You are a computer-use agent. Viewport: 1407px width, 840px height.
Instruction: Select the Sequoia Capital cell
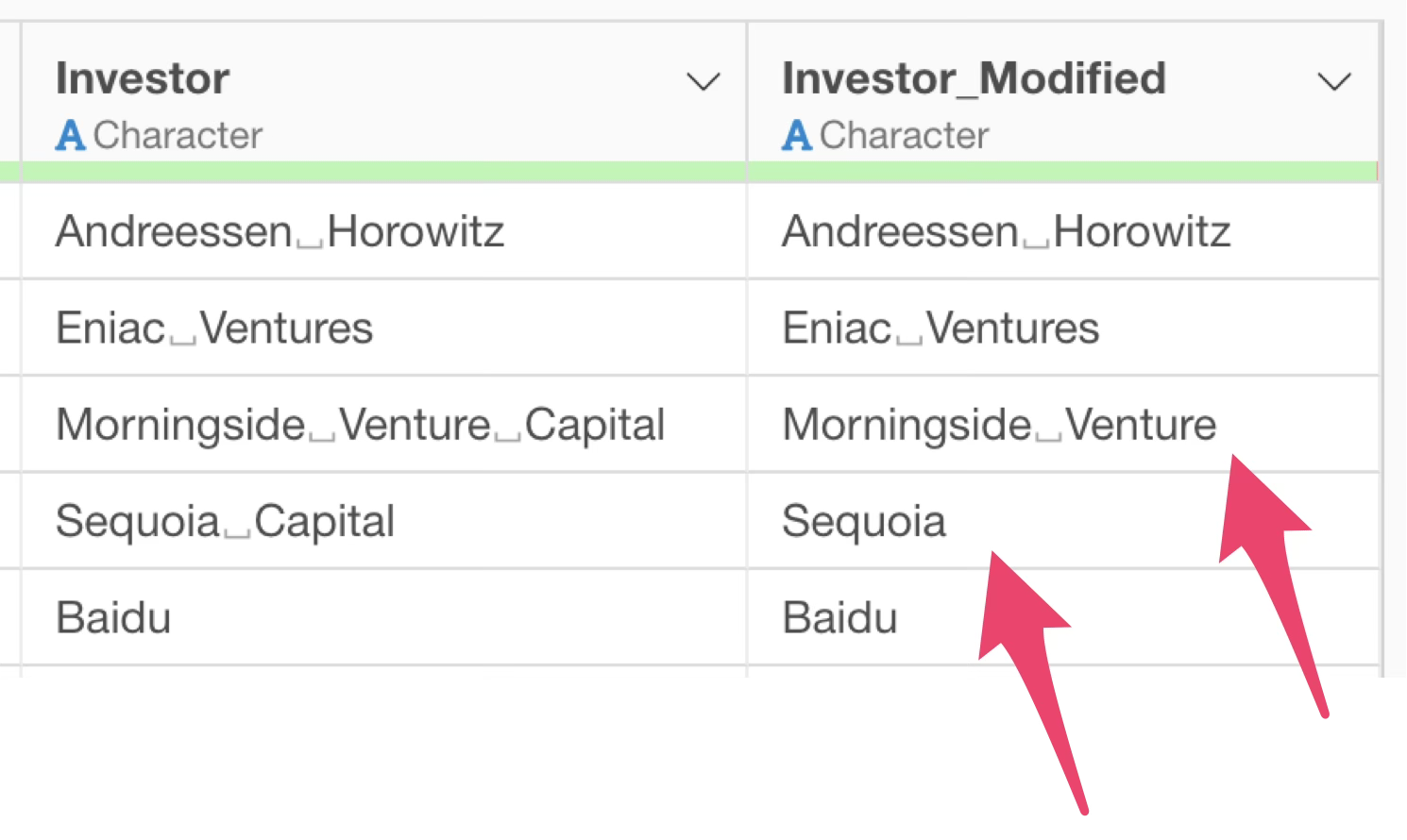[225, 521]
